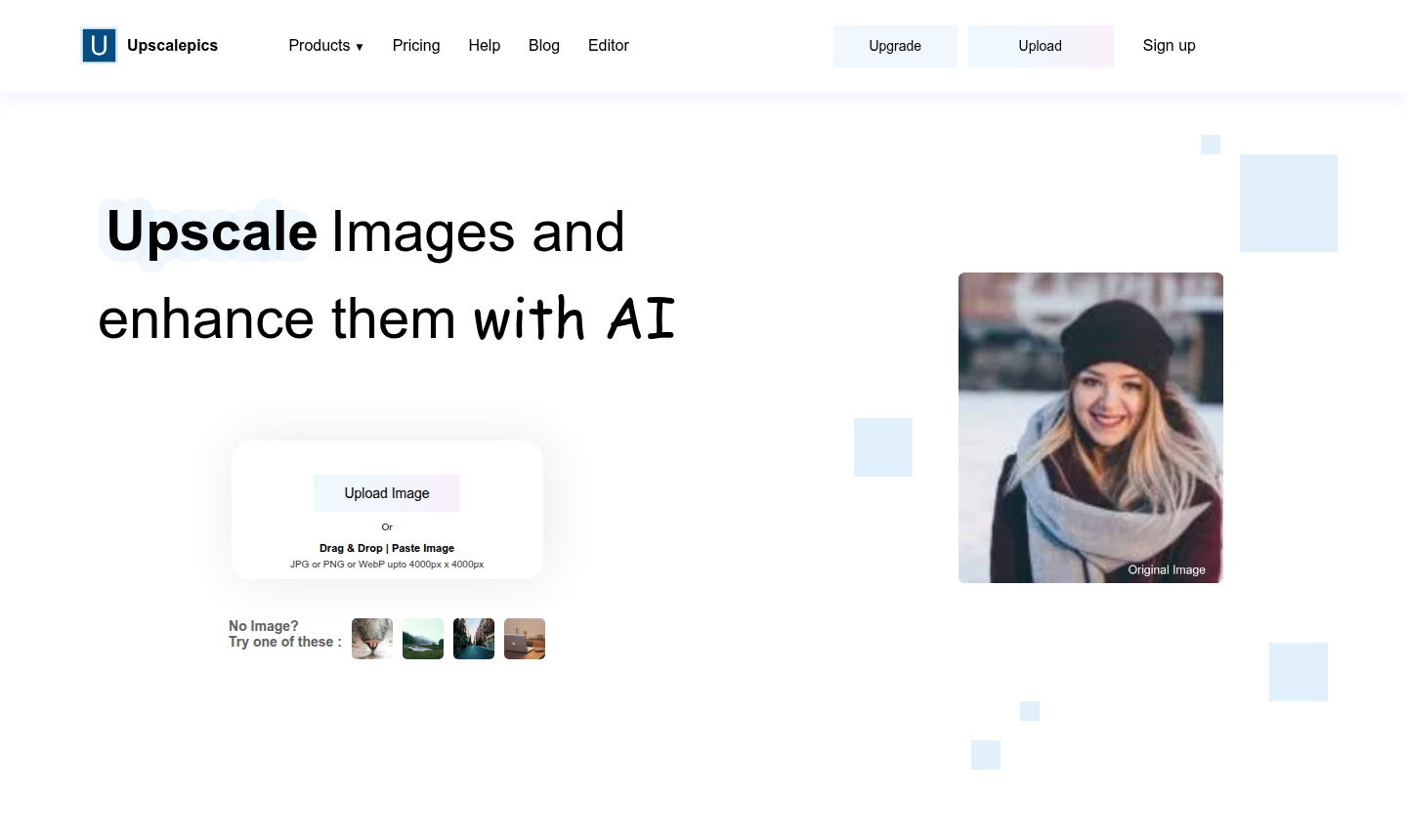Visit the Blog link in navigation
The image size is (1407, 840).
[544, 46]
